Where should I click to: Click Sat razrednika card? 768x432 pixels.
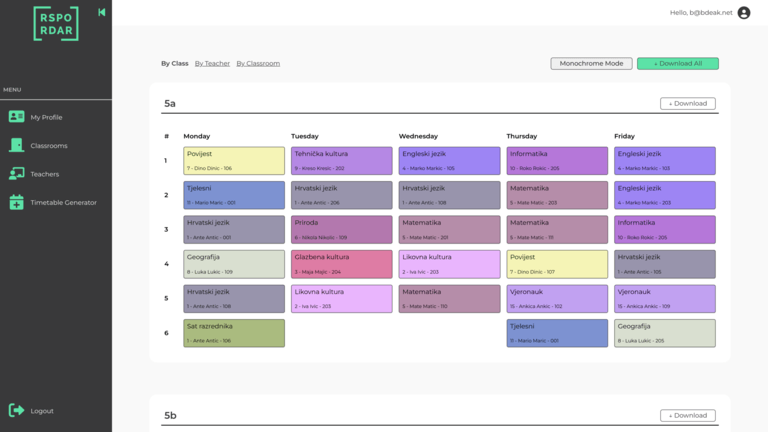point(234,333)
